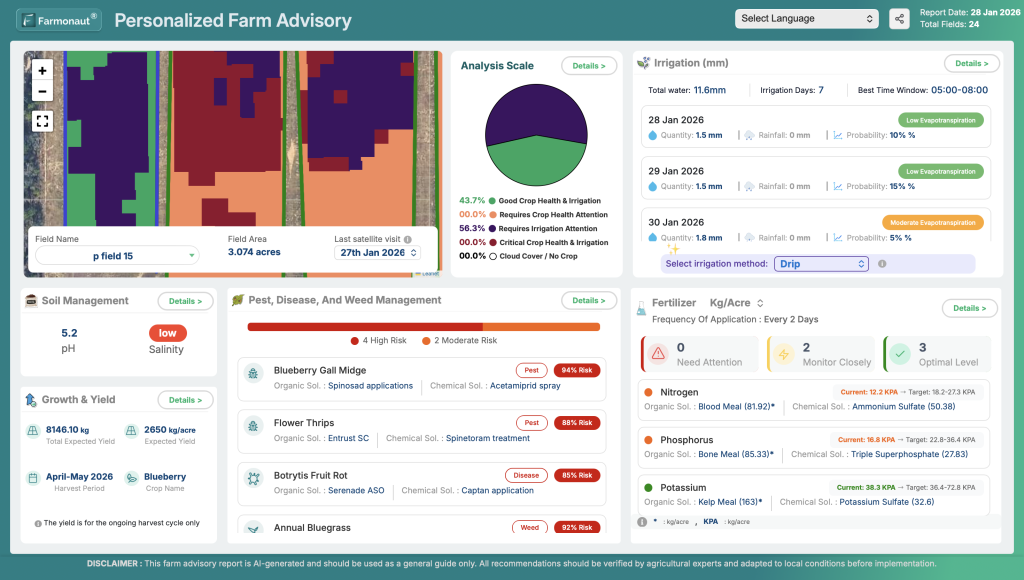Change irrigation method from Drip dropdown
This screenshot has height=580, width=1024.
coord(822,264)
